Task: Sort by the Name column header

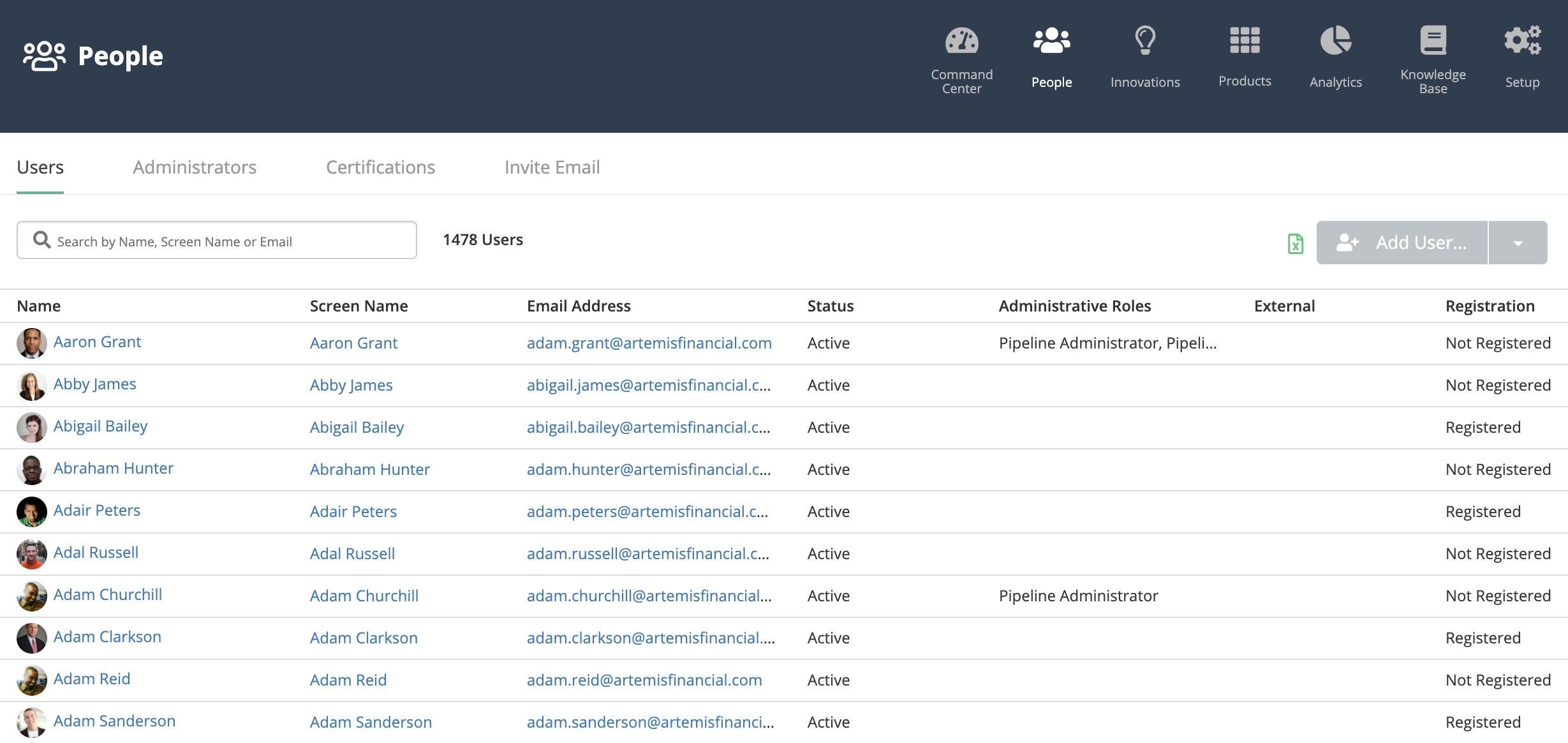Action: [38, 306]
